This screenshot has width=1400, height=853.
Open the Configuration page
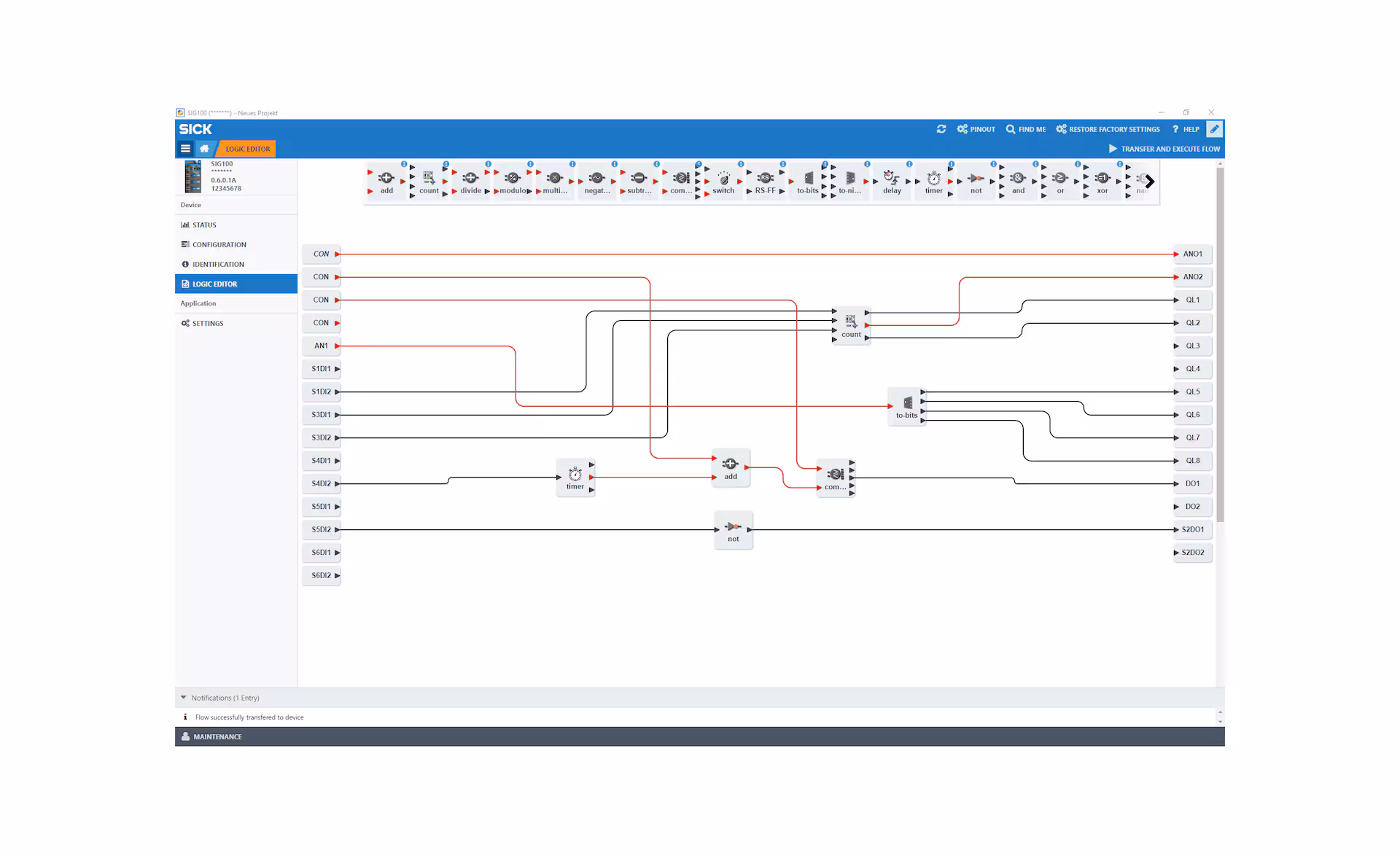pyautogui.click(x=219, y=245)
